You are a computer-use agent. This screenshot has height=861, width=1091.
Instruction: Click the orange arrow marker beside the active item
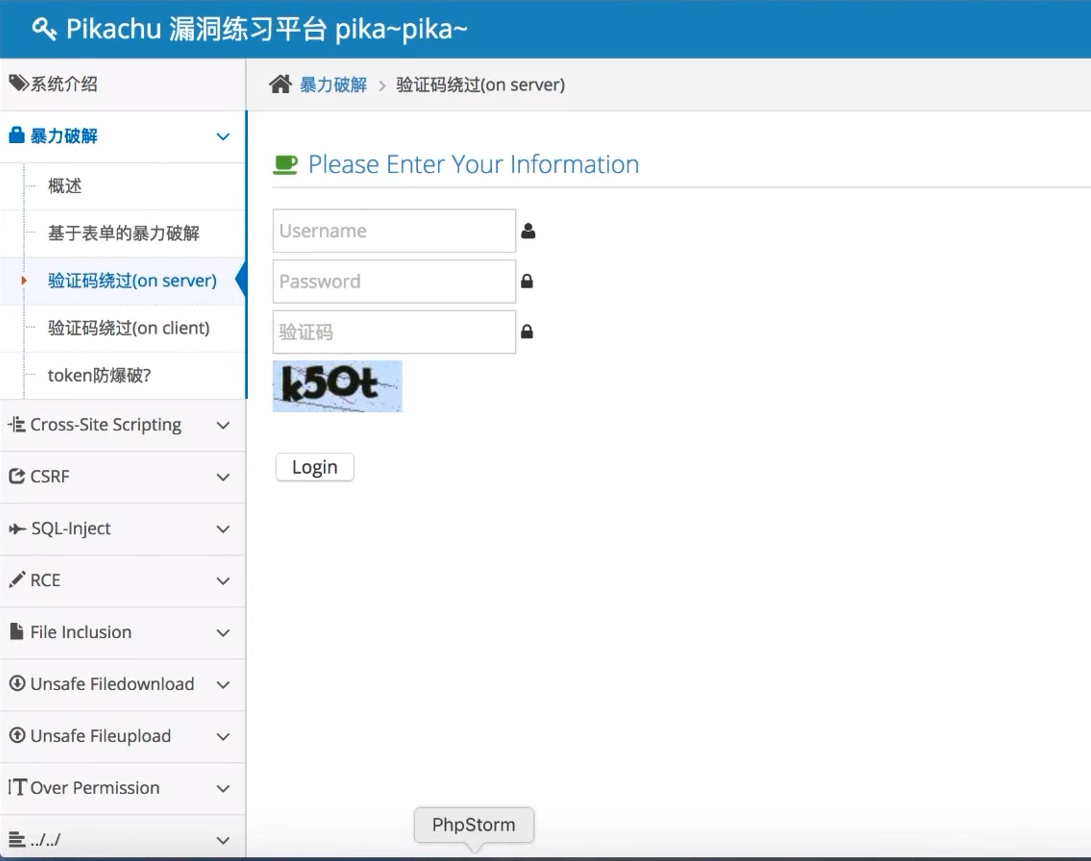24,281
